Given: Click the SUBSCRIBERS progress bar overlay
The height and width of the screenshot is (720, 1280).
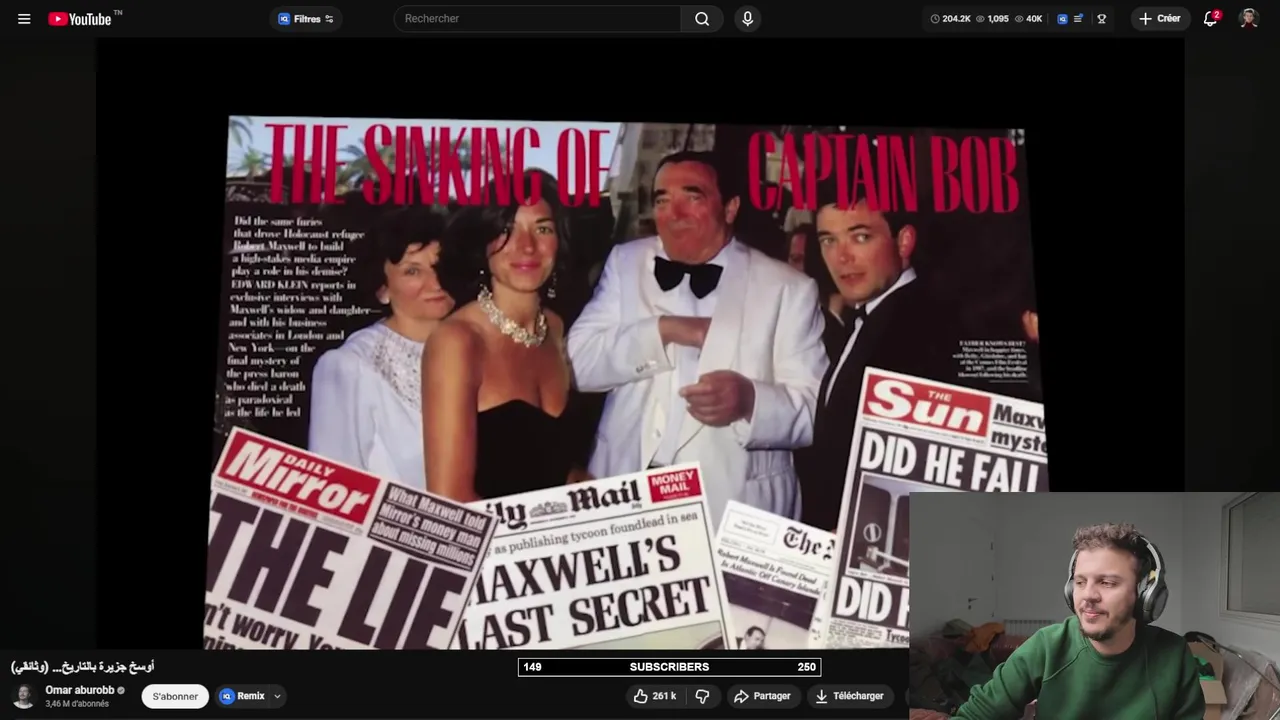Looking at the screenshot, I should point(669,667).
